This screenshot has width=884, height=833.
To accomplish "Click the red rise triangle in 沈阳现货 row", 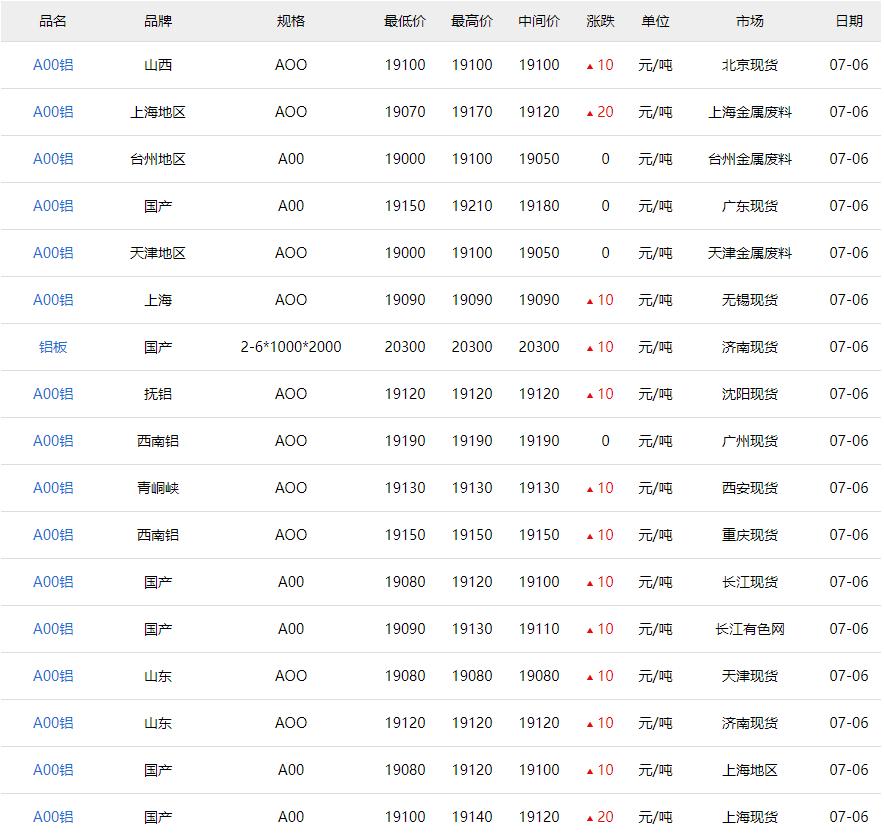I will tap(590, 395).
